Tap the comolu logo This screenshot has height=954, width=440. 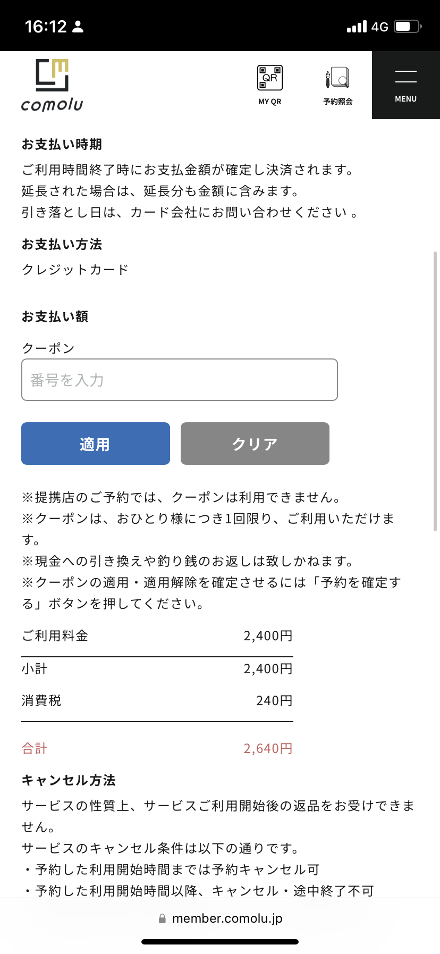[x=52, y=85]
